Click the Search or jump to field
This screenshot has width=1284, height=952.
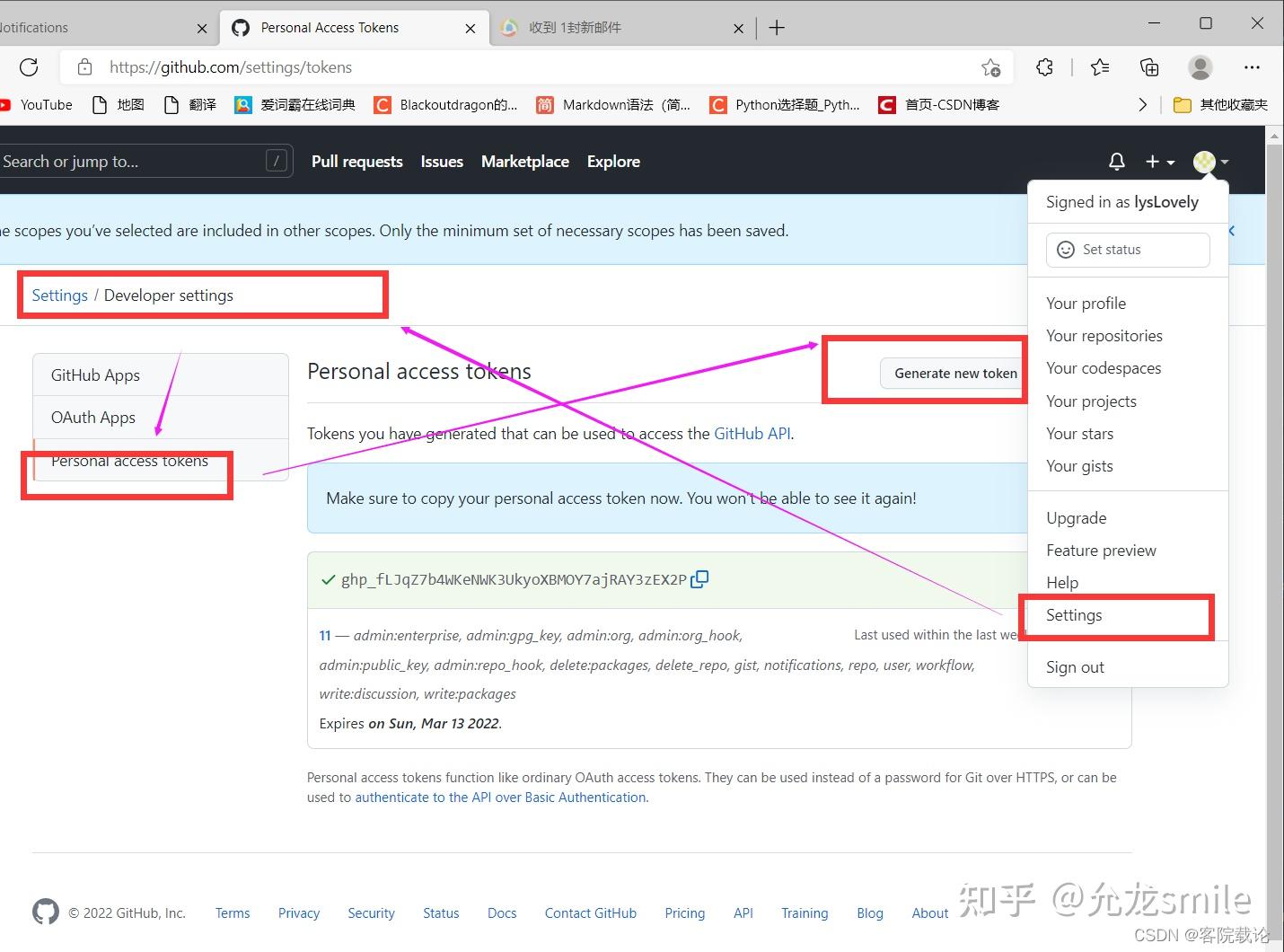[x=144, y=161]
